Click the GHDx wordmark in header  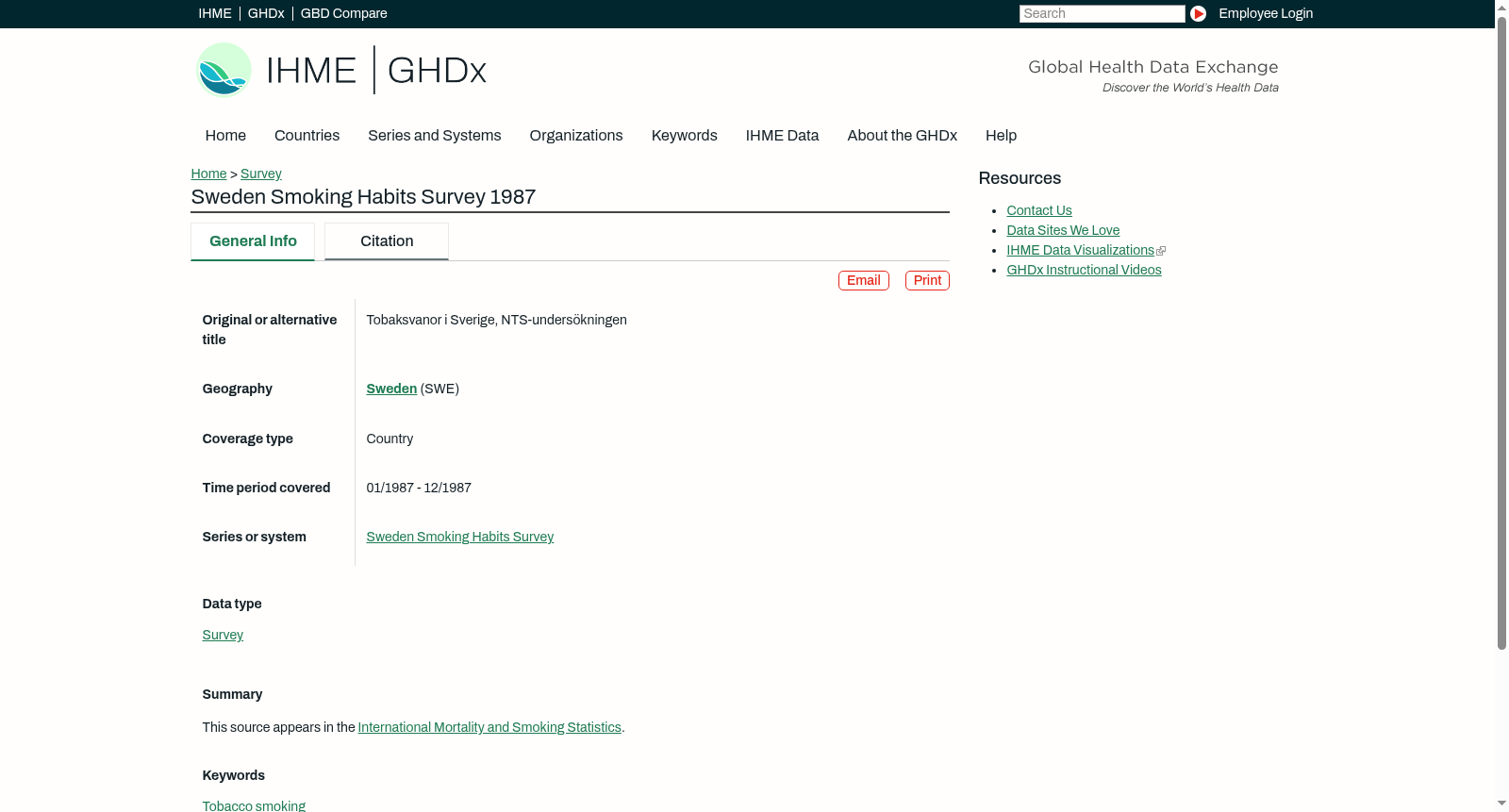[x=437, y=71]
